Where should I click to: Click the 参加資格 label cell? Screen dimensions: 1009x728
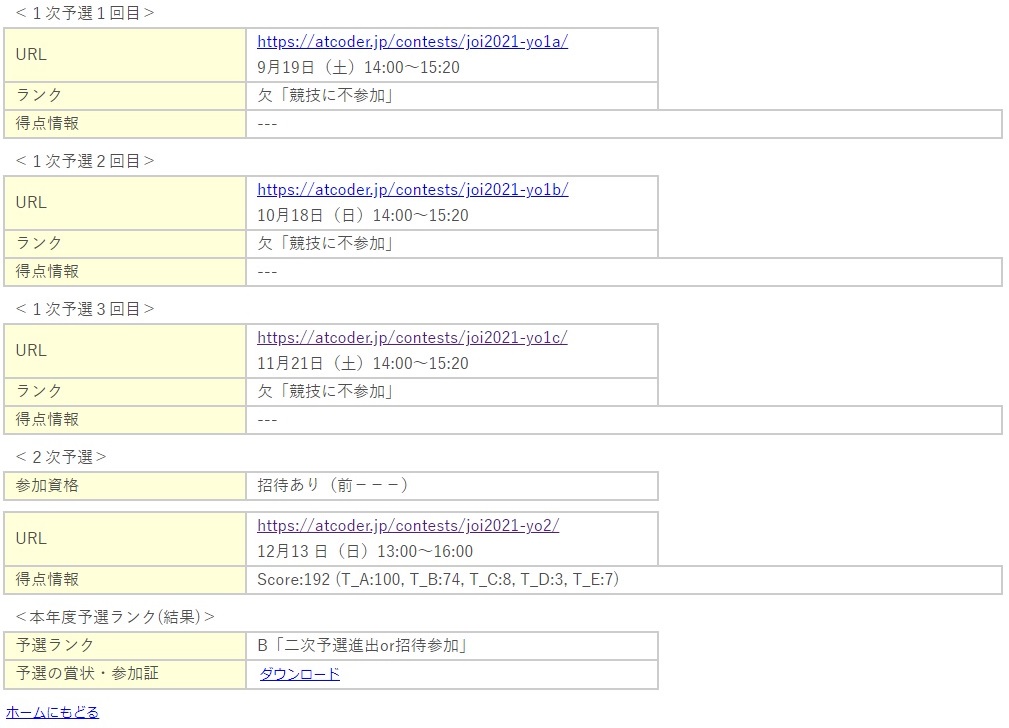tap(47, 486)
